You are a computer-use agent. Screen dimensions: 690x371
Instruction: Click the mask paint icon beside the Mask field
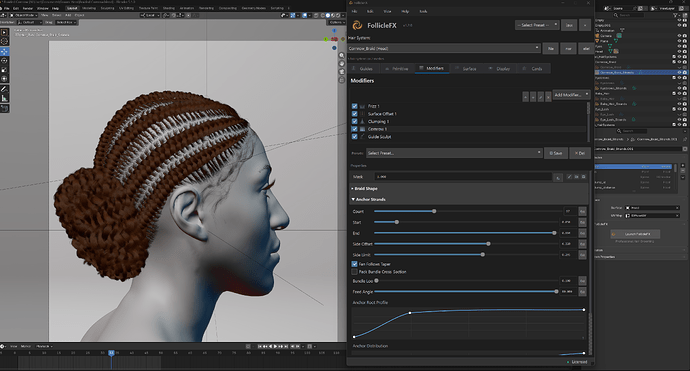pyautogui.click(x=558, y=177)
